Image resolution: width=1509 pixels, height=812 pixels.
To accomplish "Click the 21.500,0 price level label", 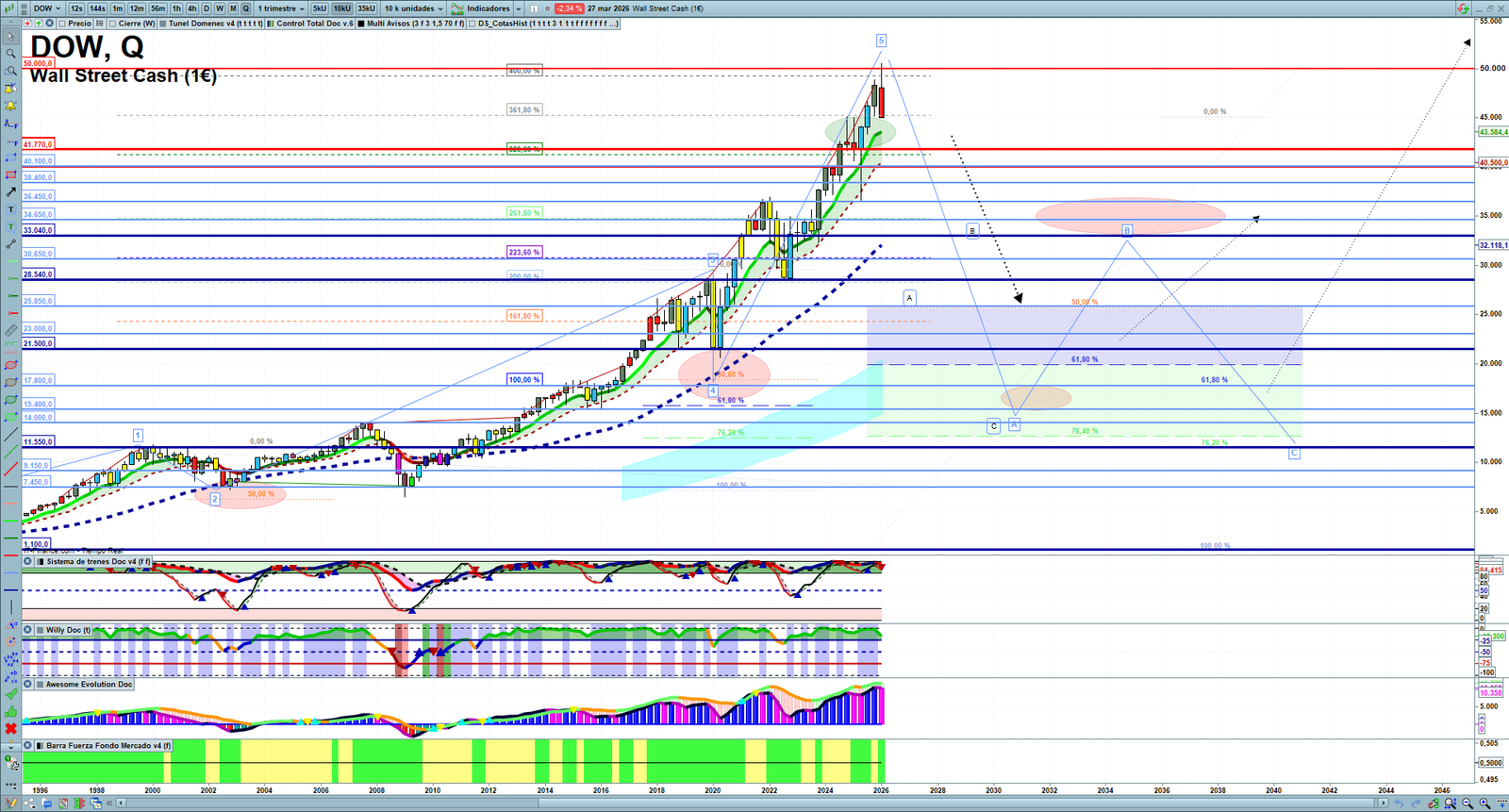I will click(39, 343).
